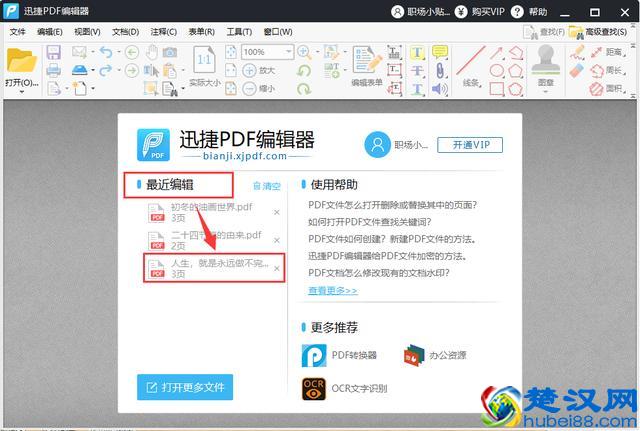The width and height of the screenshot is (640, 431).
Task: Expand the Redo history dropdown arrow
Action: click(x=119, y=70)
